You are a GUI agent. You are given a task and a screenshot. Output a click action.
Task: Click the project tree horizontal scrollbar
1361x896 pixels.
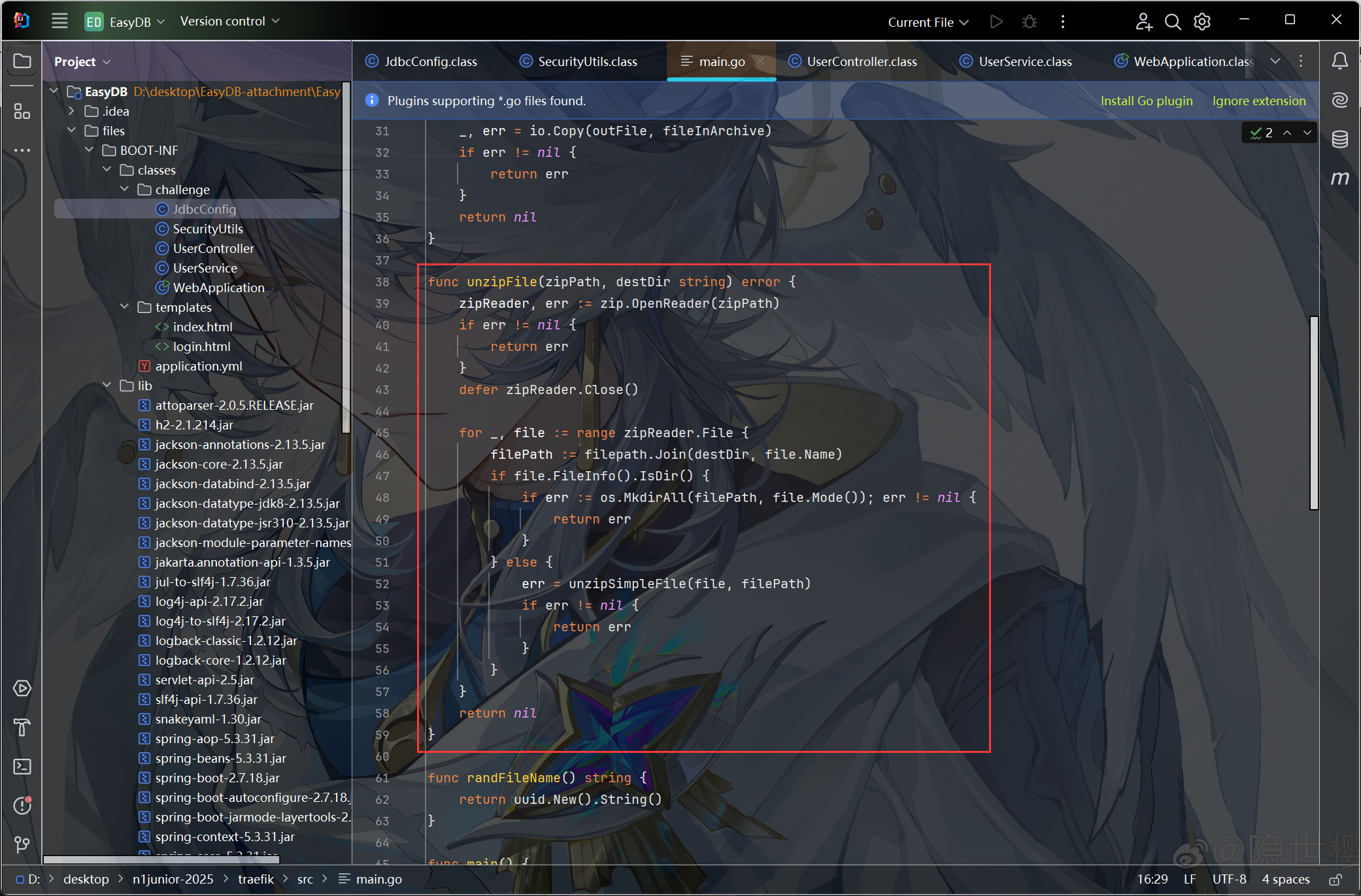point(161,859)
